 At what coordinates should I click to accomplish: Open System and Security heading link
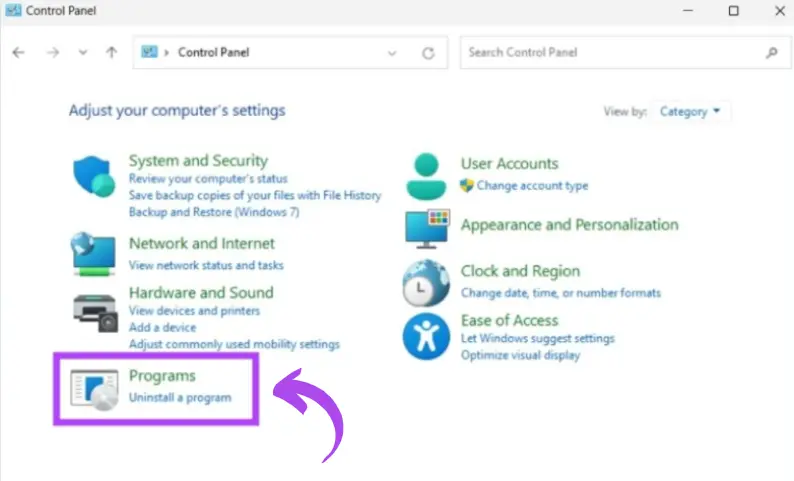tap(198, 161)
